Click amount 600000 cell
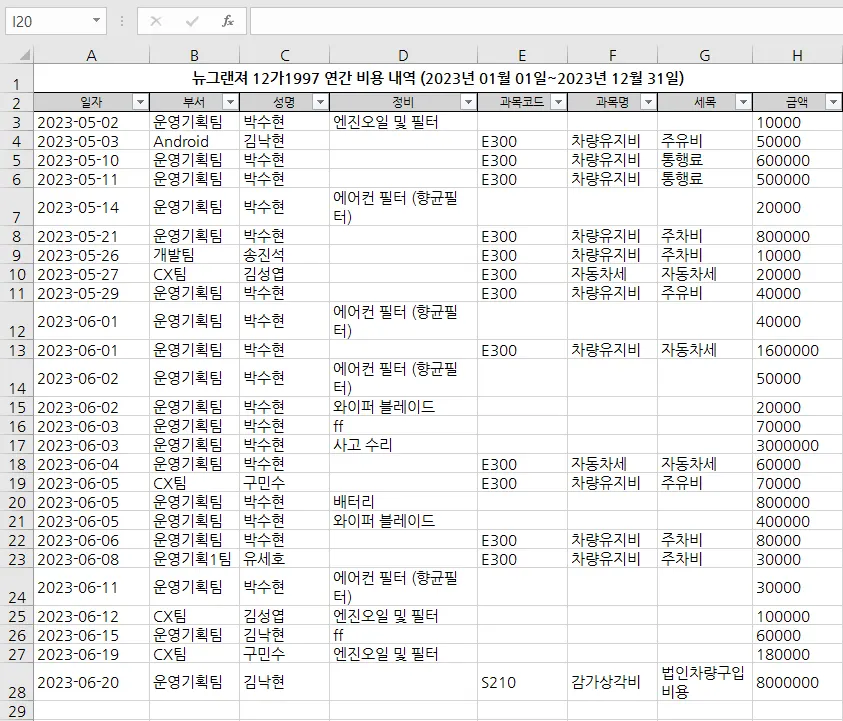 tap(797, 160)
